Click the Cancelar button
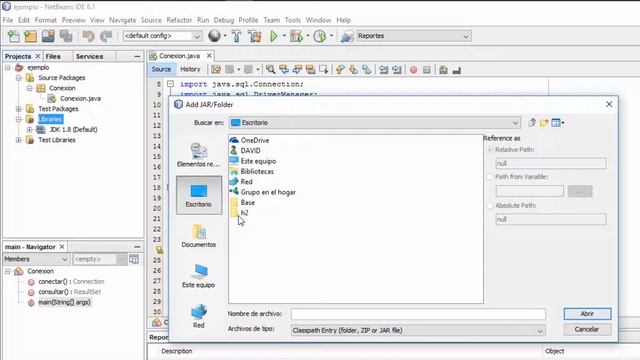Viewport: 640px width, 360px height. click(x=587, y=329)
